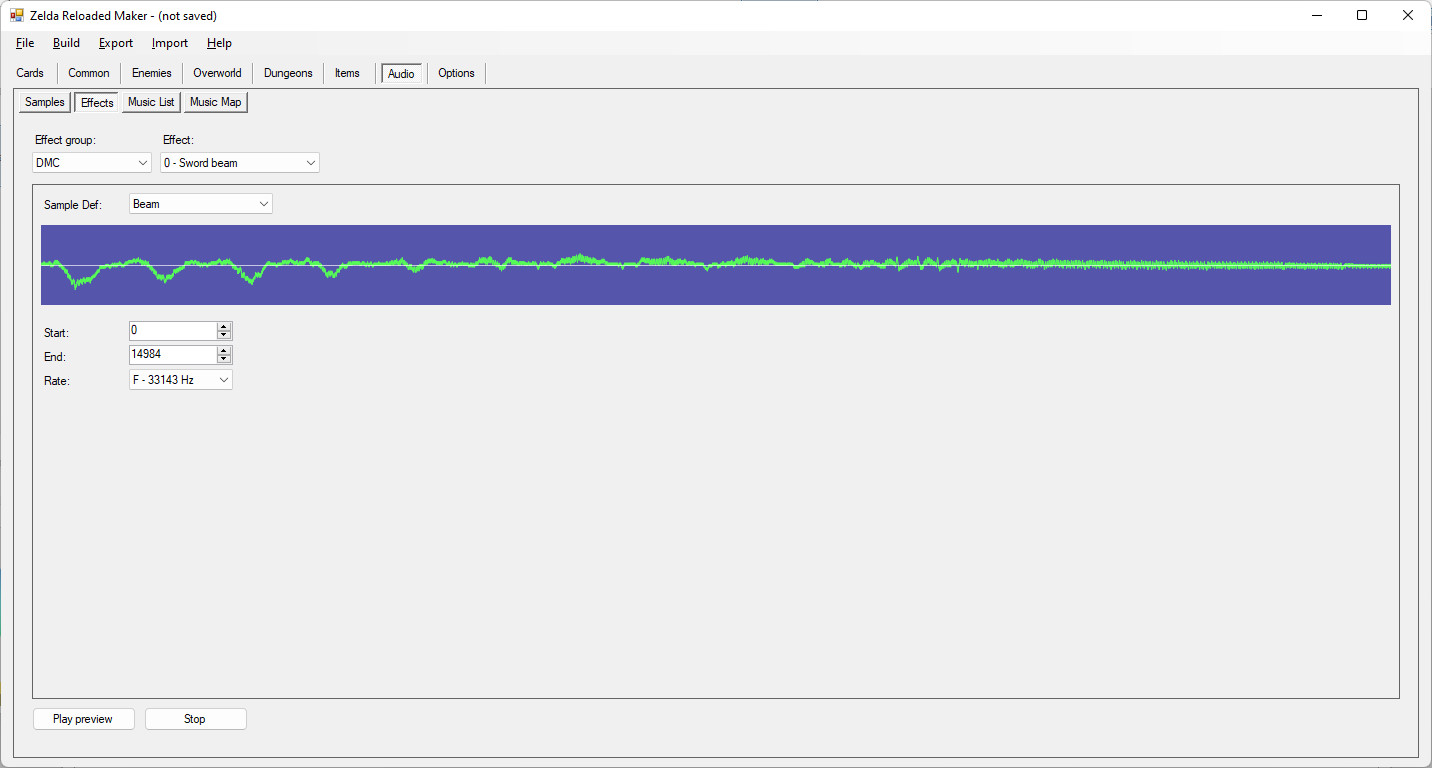Viewport: 1432px width, 768px height.
Task: Open the Help menu
Action: click(x=219, y=43)
